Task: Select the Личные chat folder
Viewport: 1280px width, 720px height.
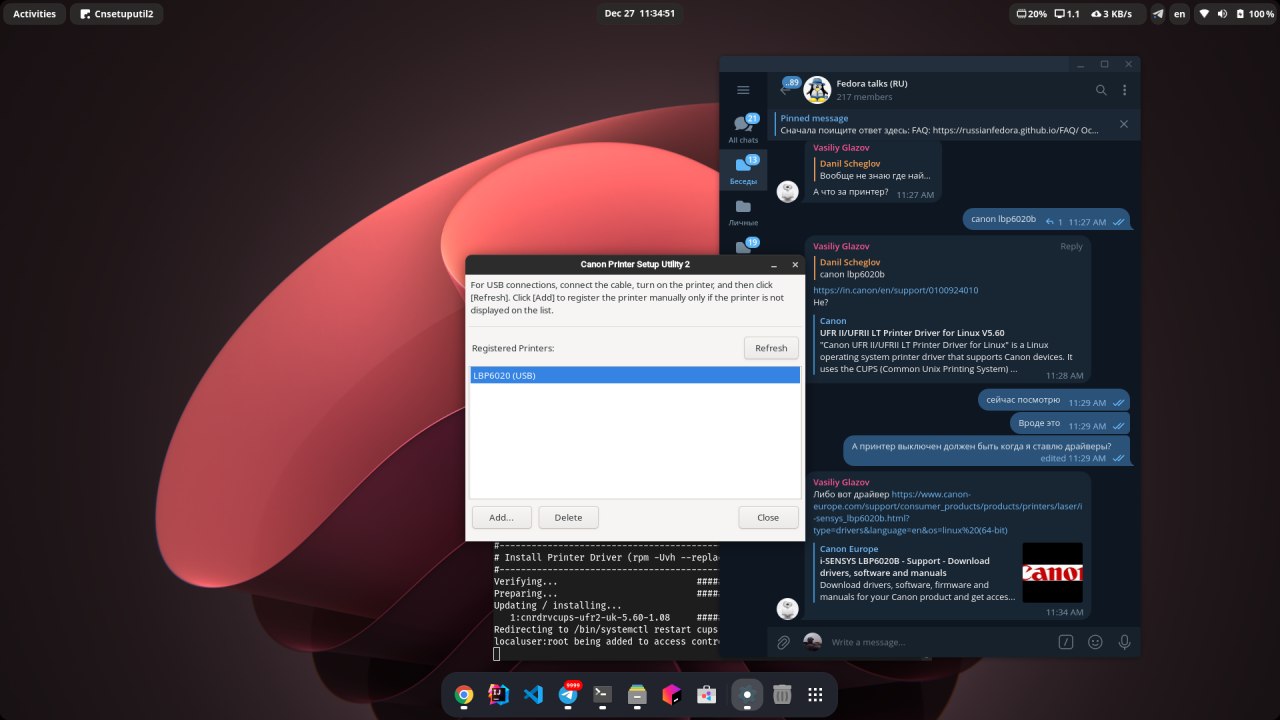Action: tap(743, 212)
